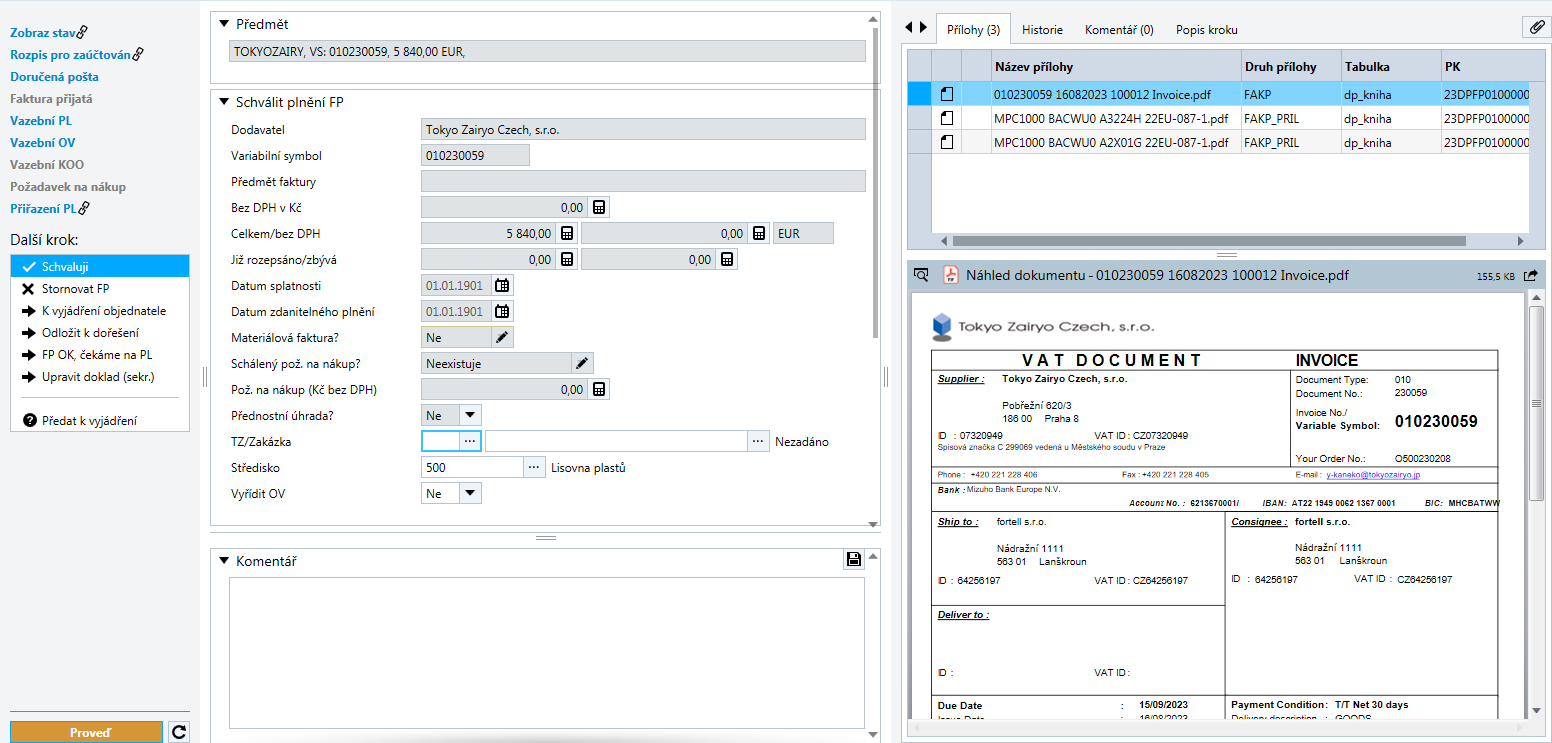Open calculator icon left of EUR currency

click(x=759, y=234)
